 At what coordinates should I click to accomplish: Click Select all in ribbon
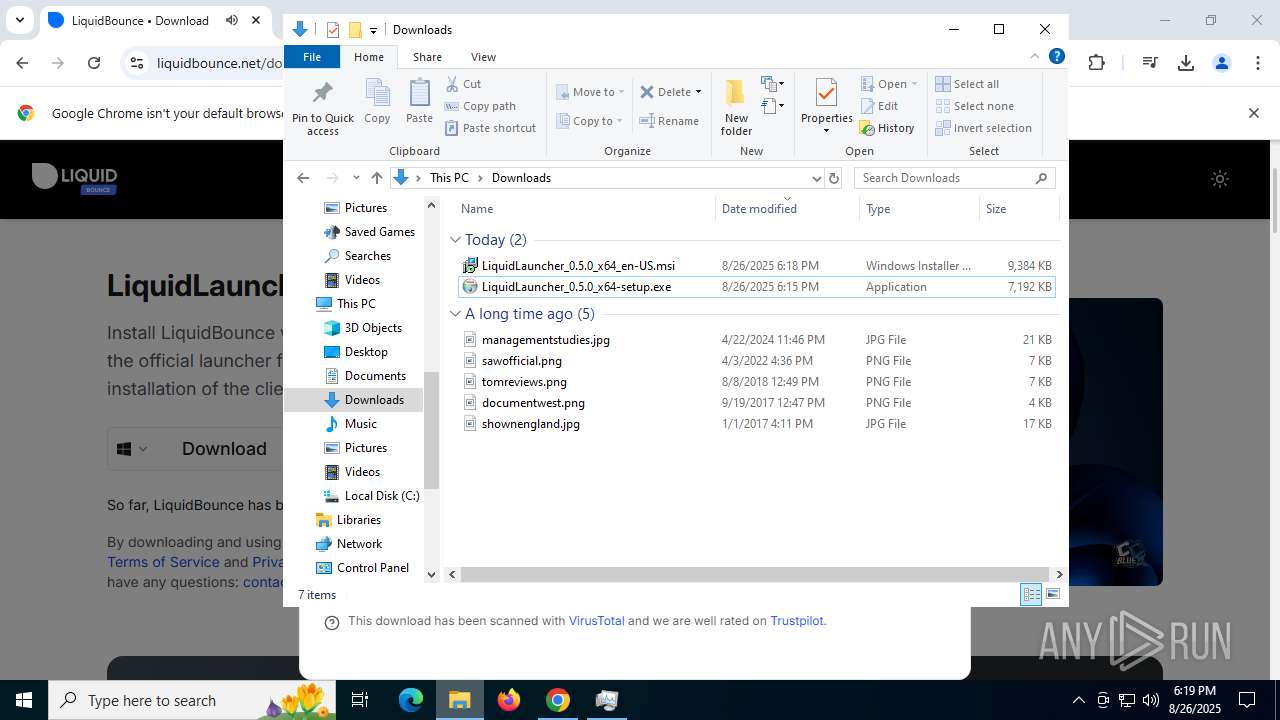[967, 84]
